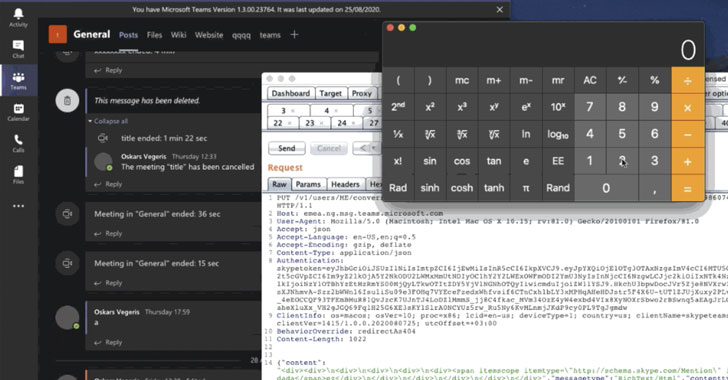728x380 pixels.
Task: Reply under the cancelled meeting "title" message
Action: [x=109, y=184]
